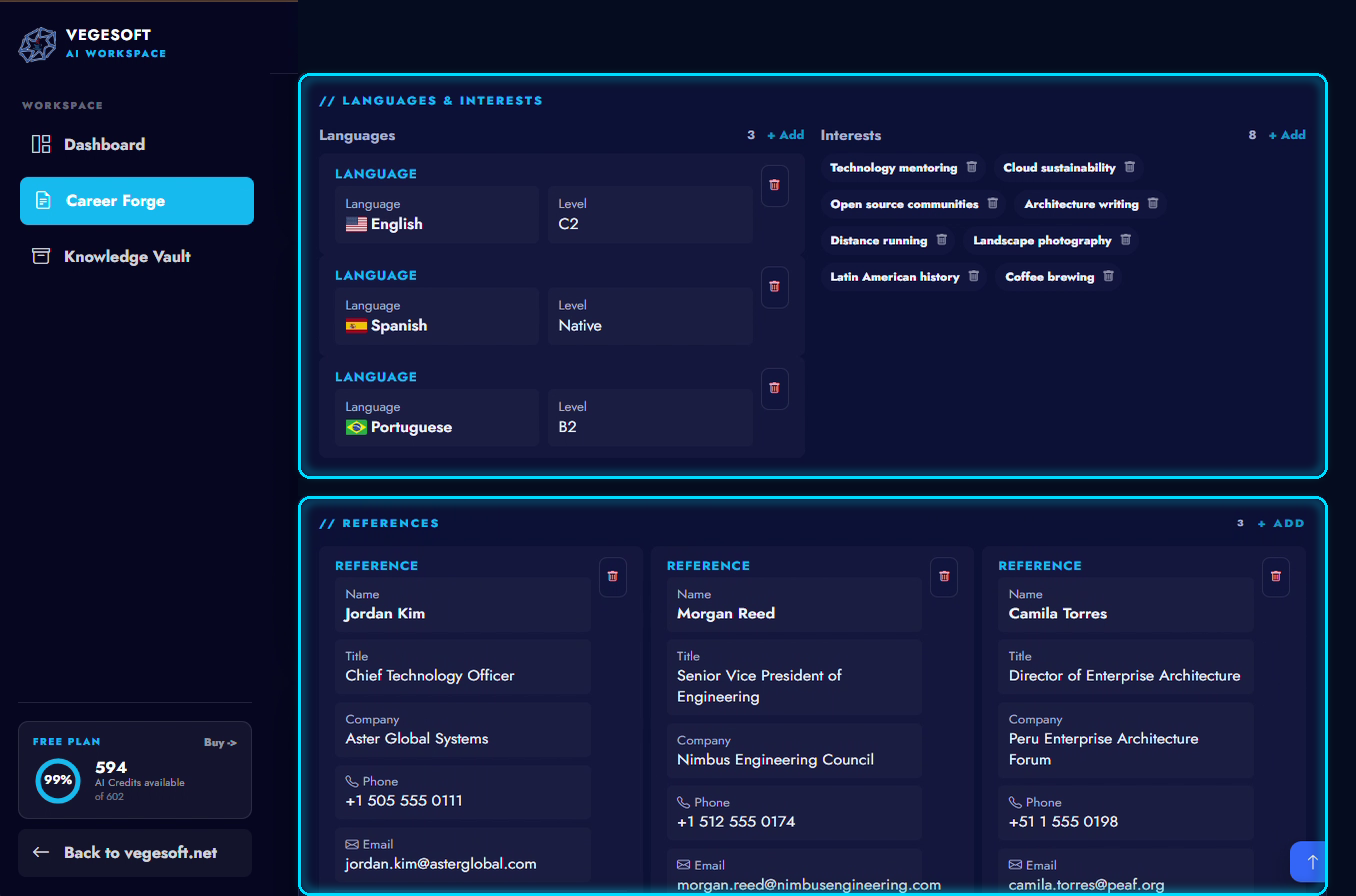Edit the Spanish language field
This screenshot has width=1356, height=896.
click(x=437, y=316)
